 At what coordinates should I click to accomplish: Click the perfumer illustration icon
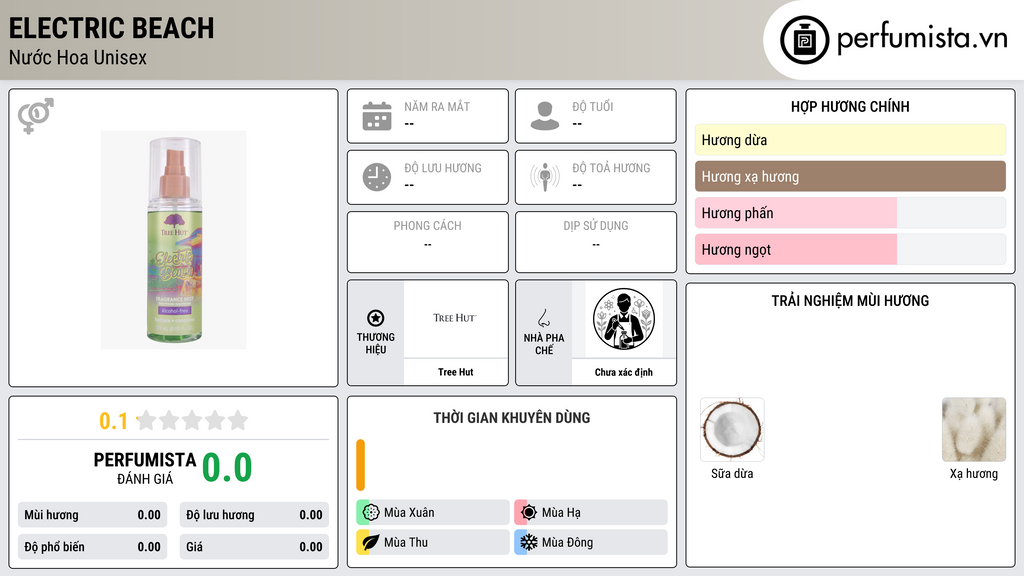point(624,319)
